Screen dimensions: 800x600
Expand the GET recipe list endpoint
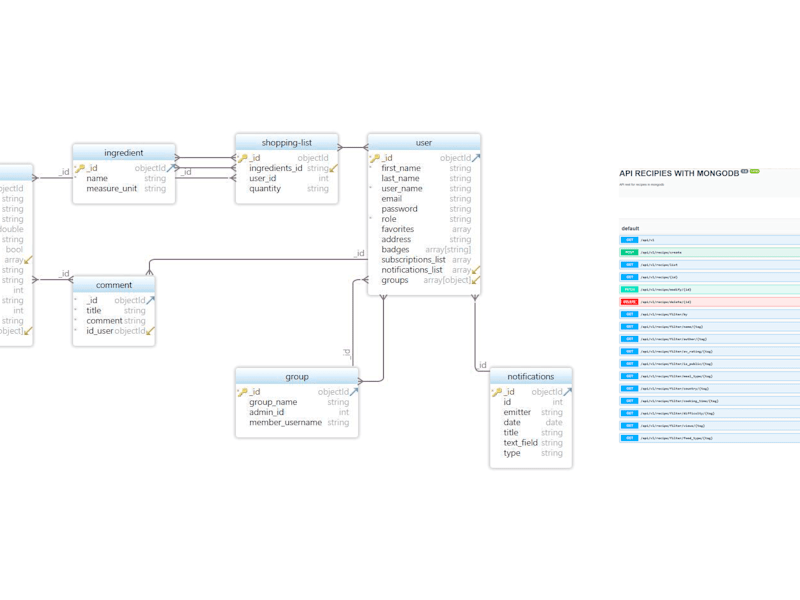point(710,265)
